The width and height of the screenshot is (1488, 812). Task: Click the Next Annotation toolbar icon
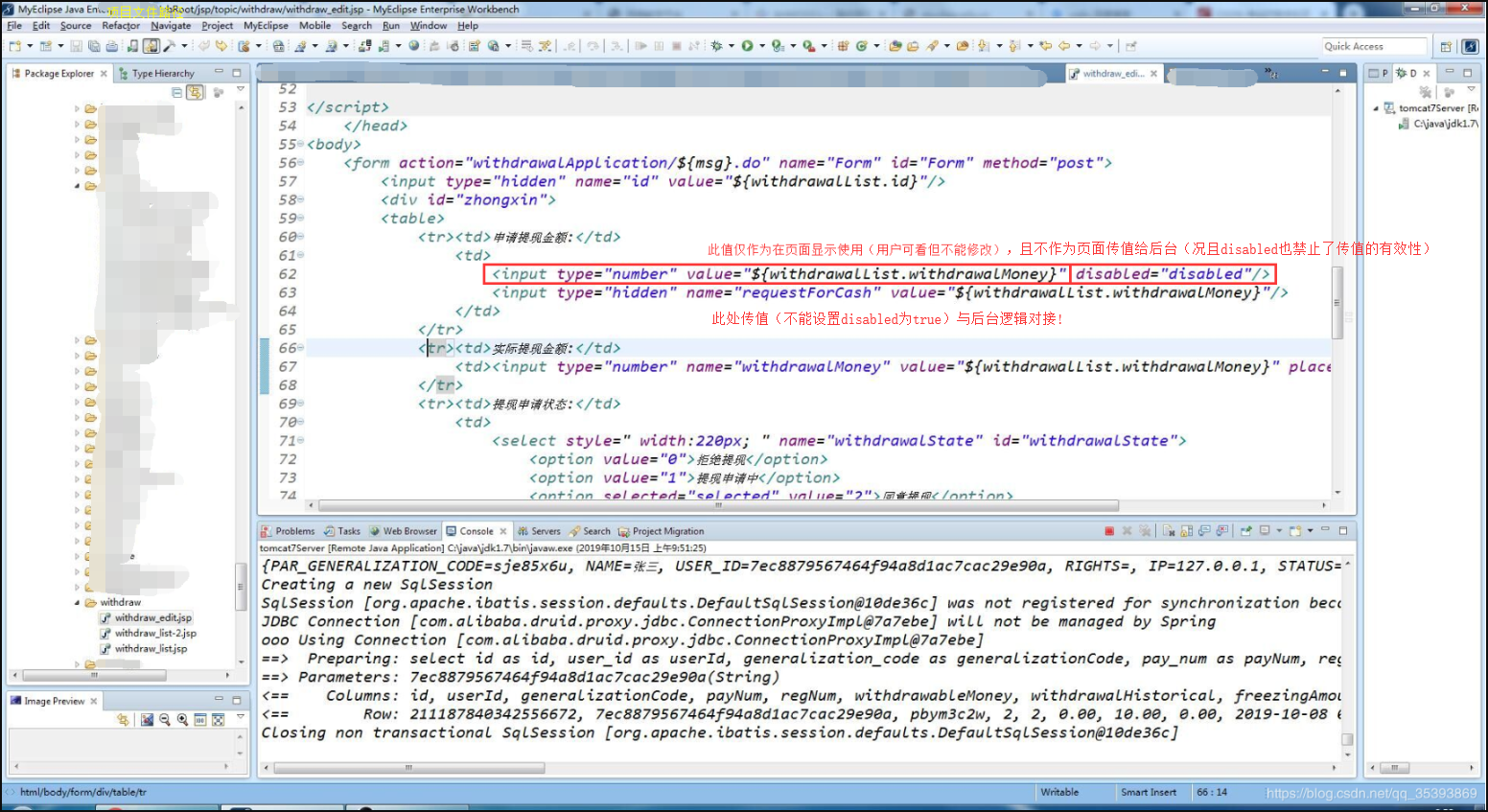click(984, 46)
